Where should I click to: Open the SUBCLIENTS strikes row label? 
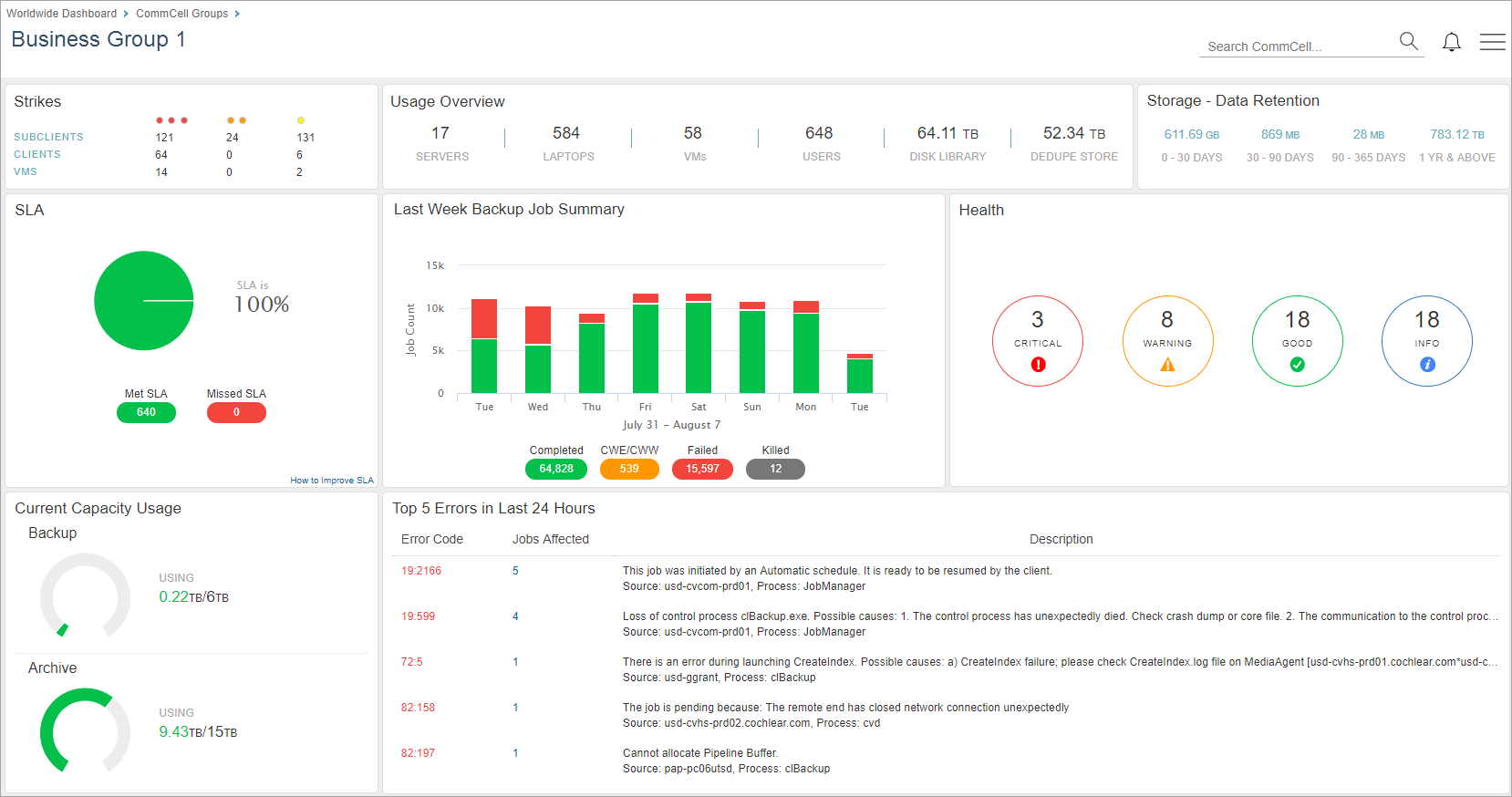pos(48,137)
